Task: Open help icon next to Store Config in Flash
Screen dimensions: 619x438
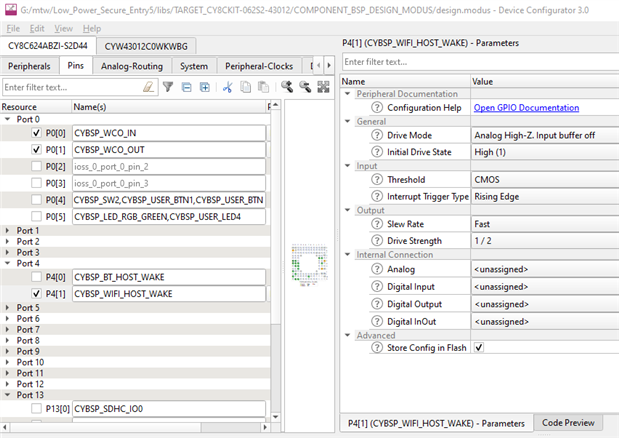Action: tap(377, 347)
